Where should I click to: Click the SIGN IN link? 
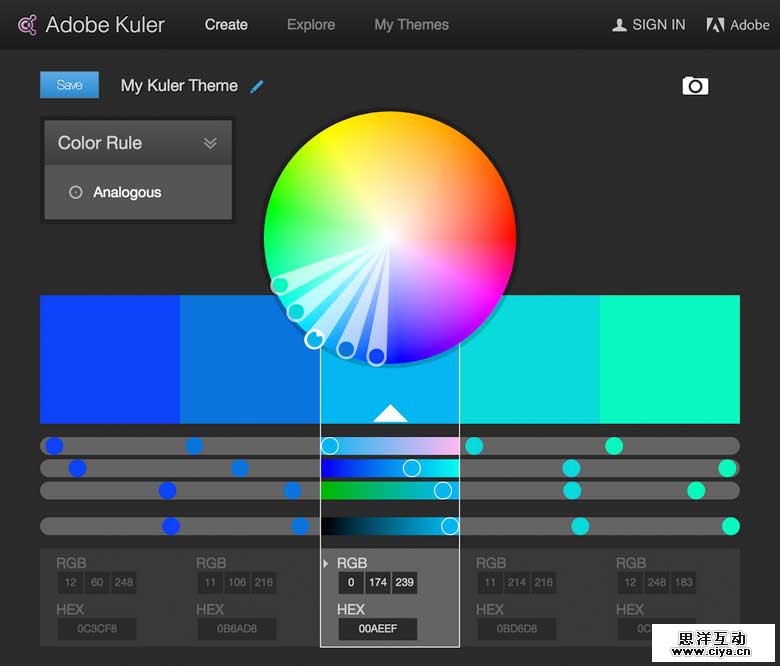pyautogui.click(x=658, y=25)
